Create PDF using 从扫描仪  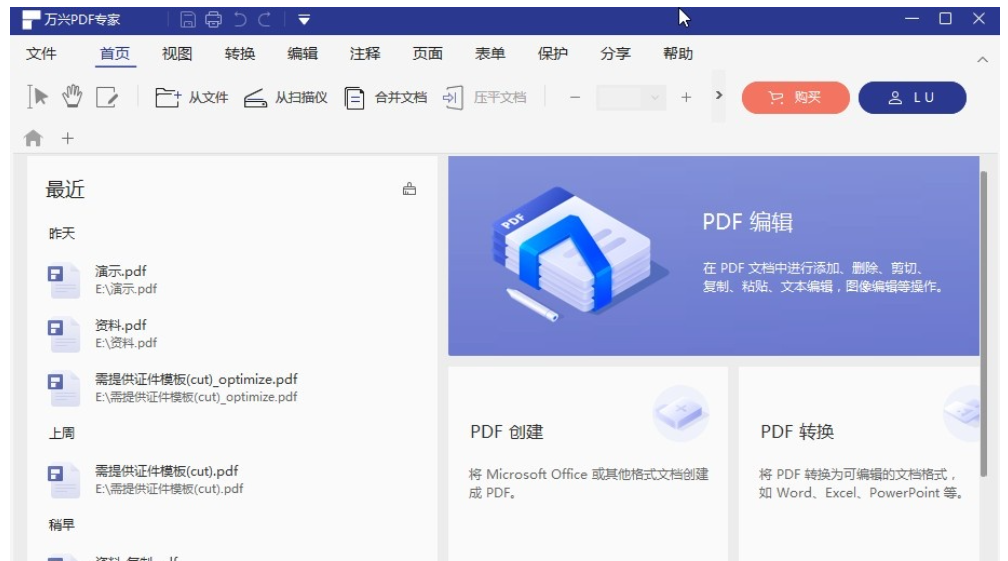click(x=285, y=98)
